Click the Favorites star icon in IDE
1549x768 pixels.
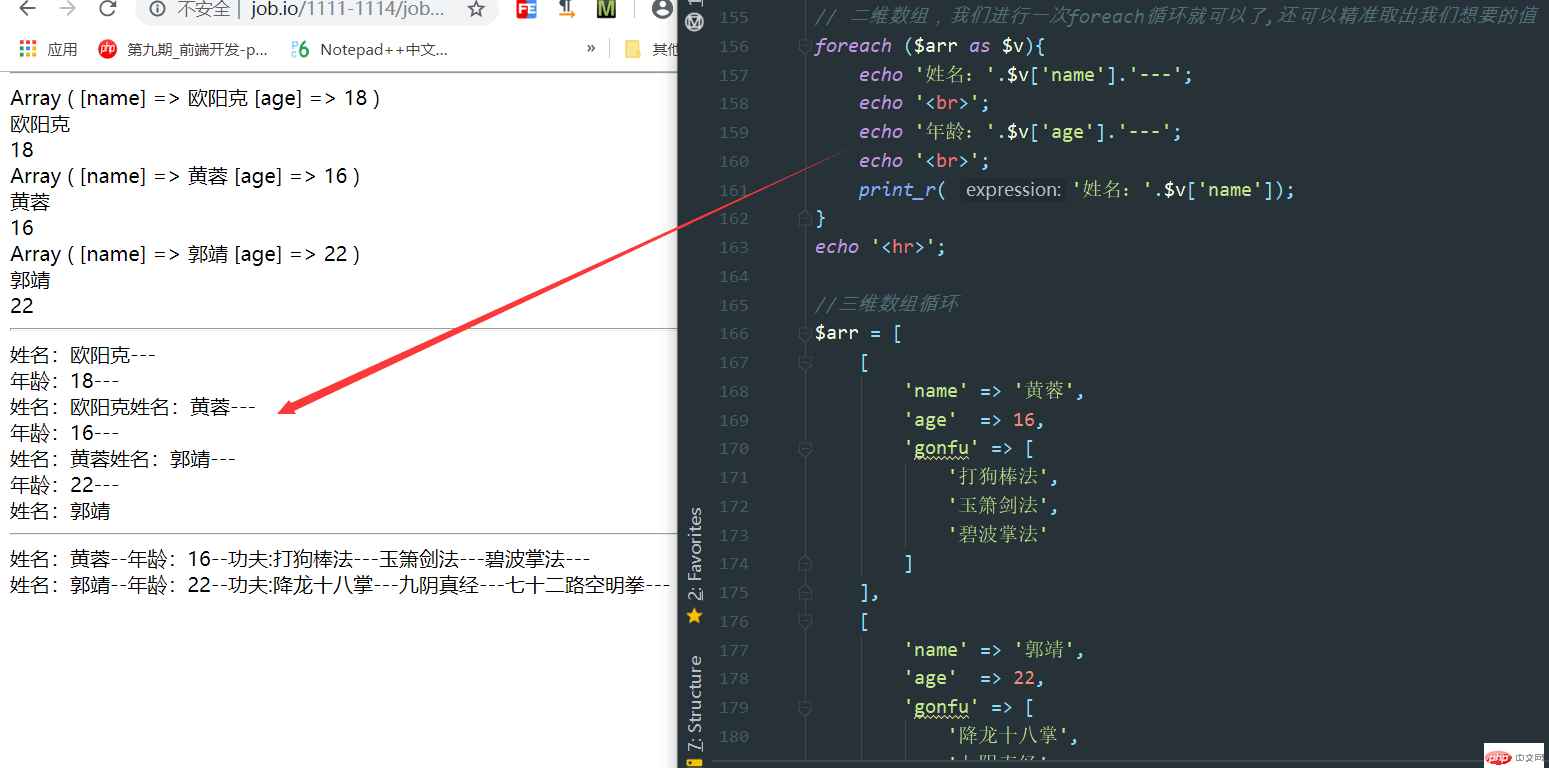click(694, 616)
